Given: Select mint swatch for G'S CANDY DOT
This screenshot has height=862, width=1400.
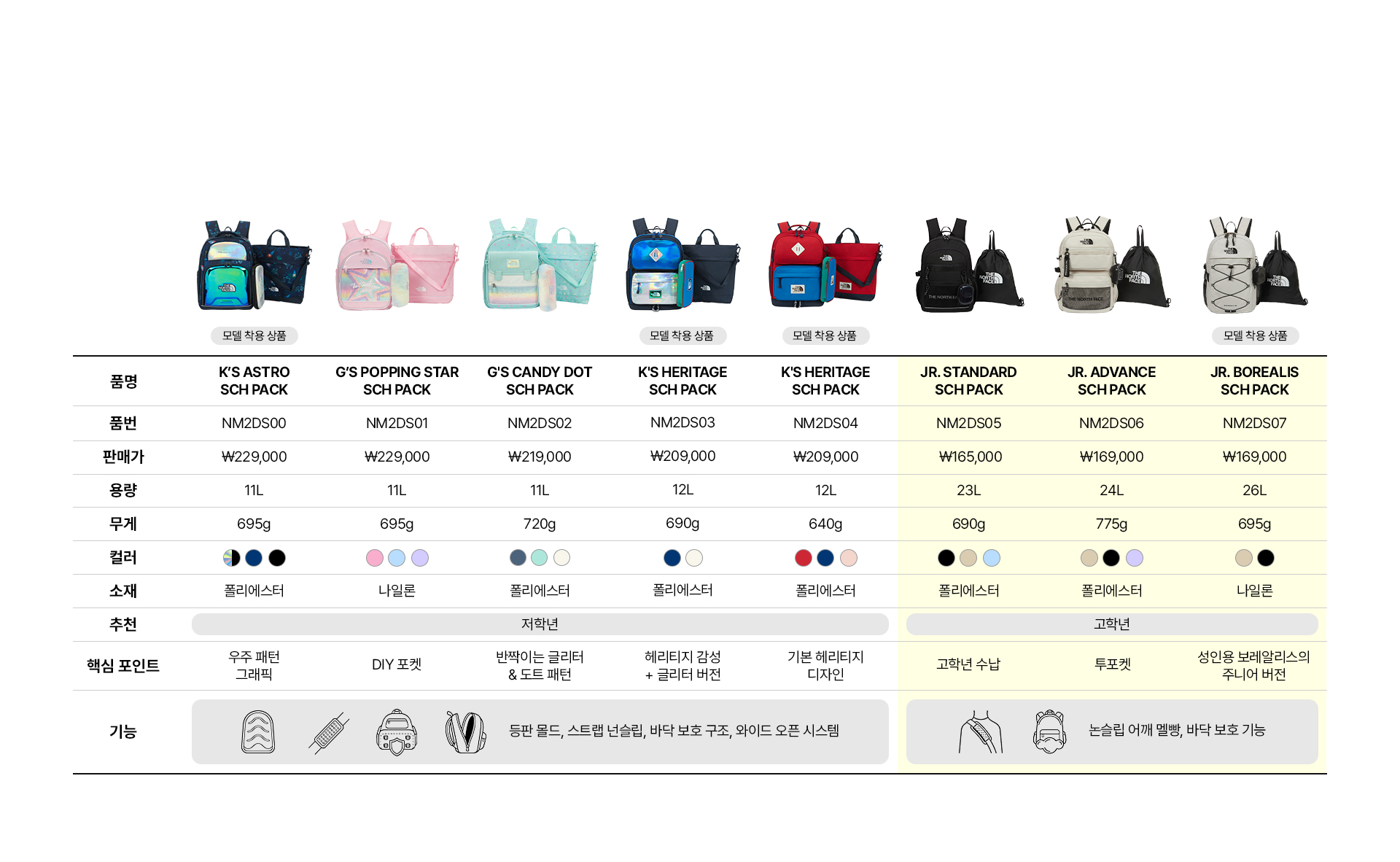Looking at the screenshot, I should point(539,558).
